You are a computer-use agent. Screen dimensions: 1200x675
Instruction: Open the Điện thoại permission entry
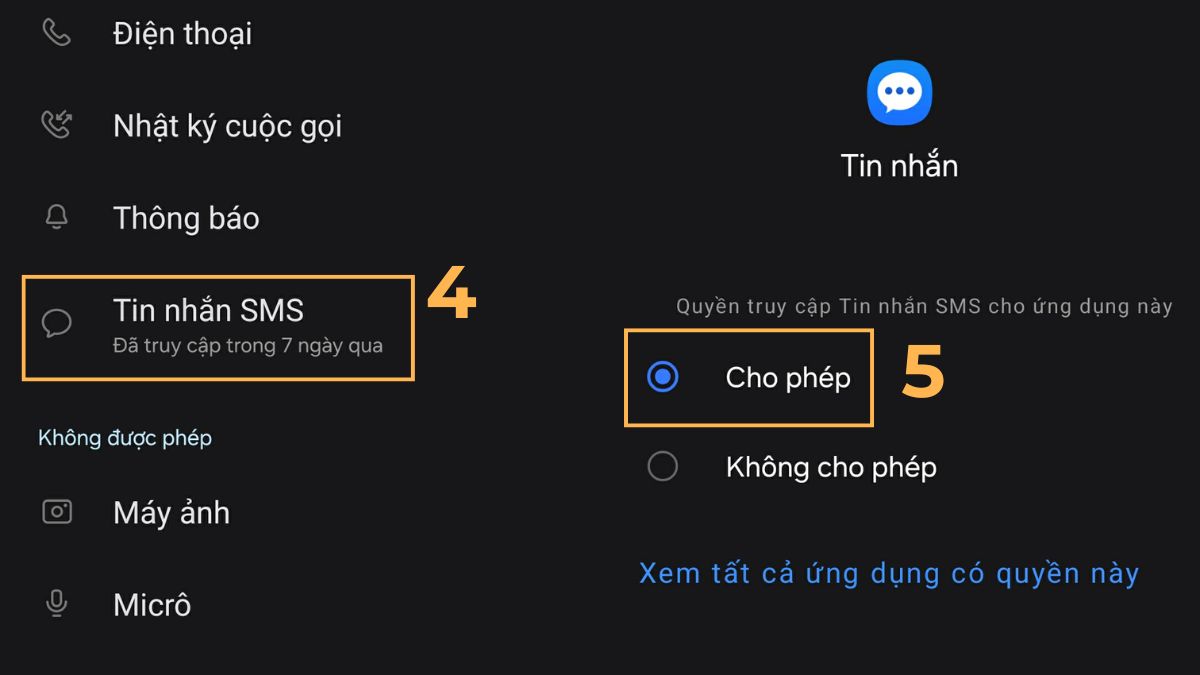coord(184,31)
